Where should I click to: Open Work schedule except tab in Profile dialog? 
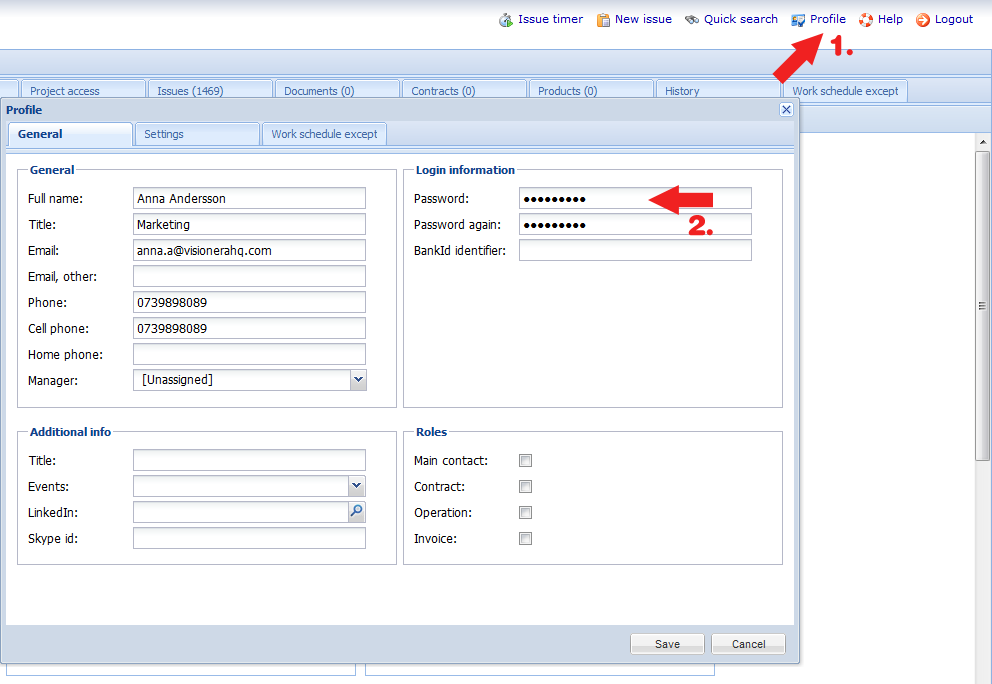click(x=324, y=134)
